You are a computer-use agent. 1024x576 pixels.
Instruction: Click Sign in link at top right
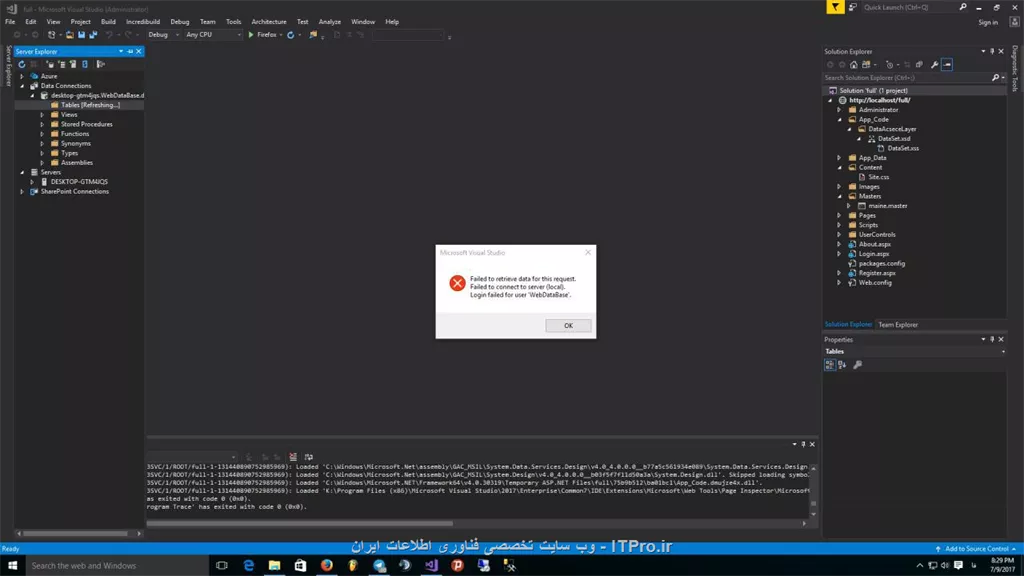[987, 22]
